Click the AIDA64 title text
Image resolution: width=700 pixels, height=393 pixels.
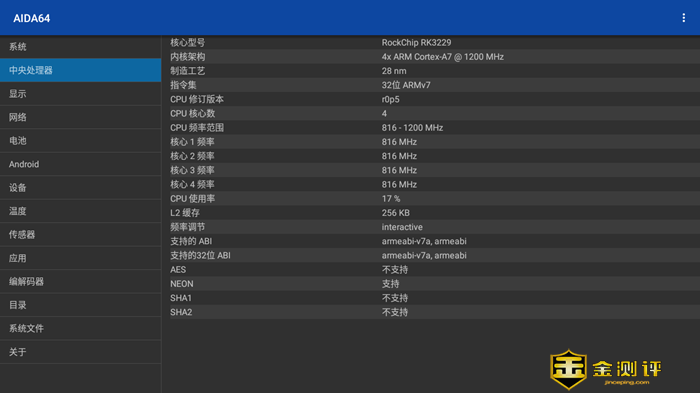pos(32,18)
